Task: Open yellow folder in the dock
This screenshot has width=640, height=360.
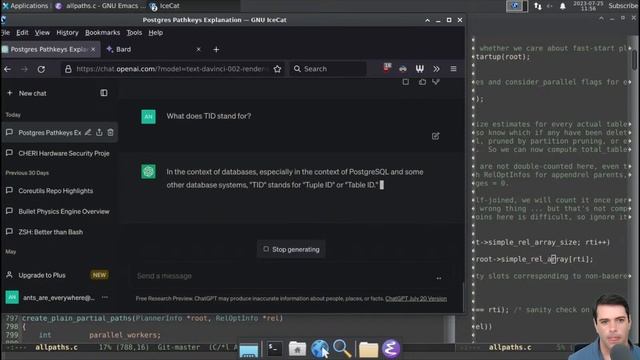Action: [368, 349]
